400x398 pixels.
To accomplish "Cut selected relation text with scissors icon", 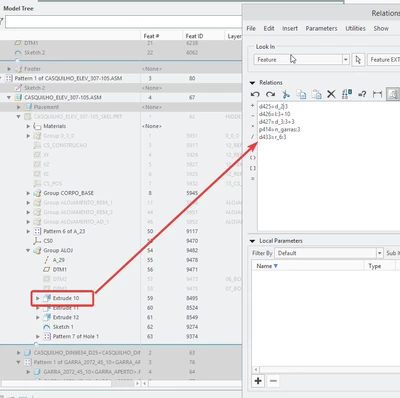I will (286, 94).
